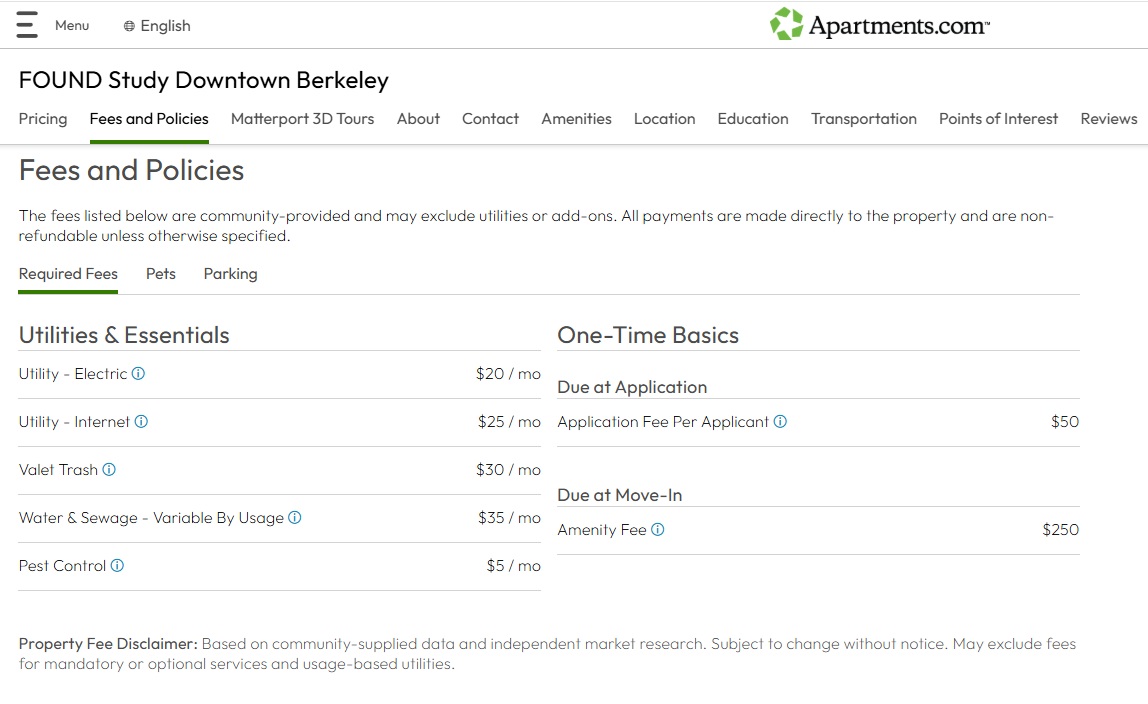Jump to the Amenities section
Image resolution: width=1148 pixels, height=704 pixels.
click(x=576, y=119)
